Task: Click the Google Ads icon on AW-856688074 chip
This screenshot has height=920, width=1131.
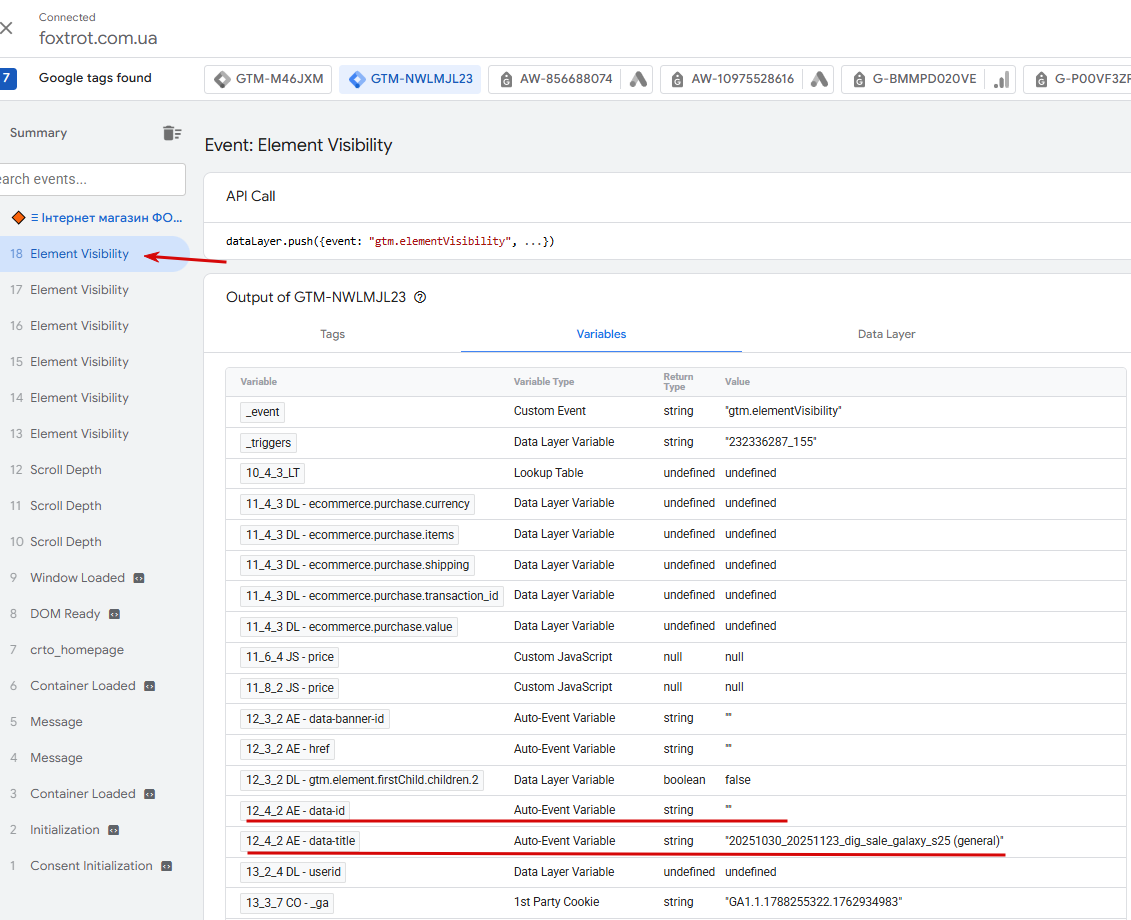Action: [x=638, y=79]
